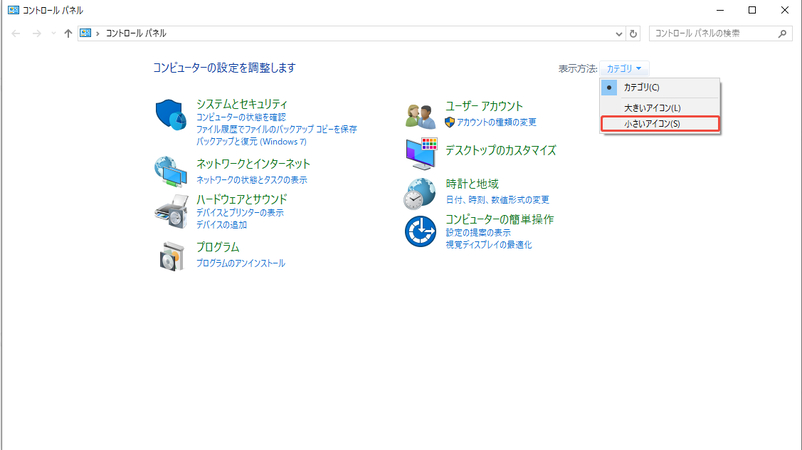The image size is (802, 450).
Task: Click the Ease of Access blue icon
Action: click(x=420, y=231)
